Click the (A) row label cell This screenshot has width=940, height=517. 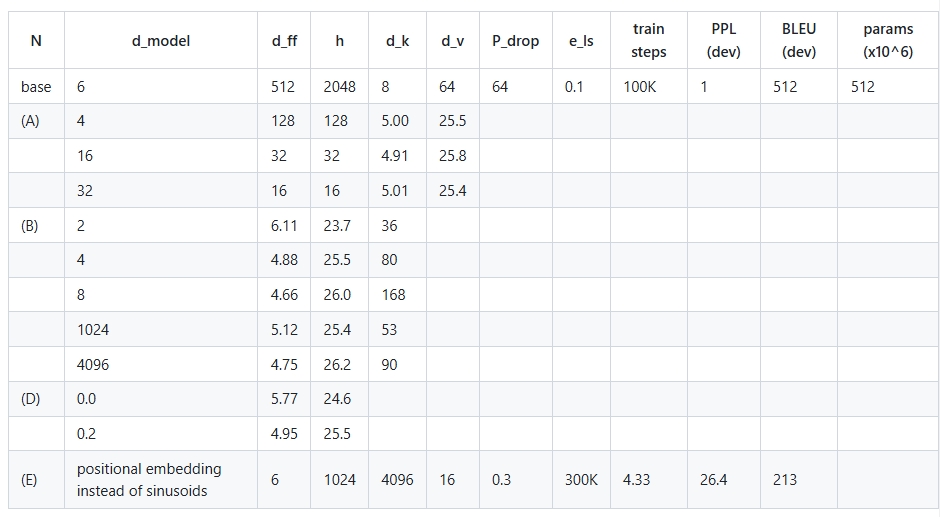coord(37,121)
